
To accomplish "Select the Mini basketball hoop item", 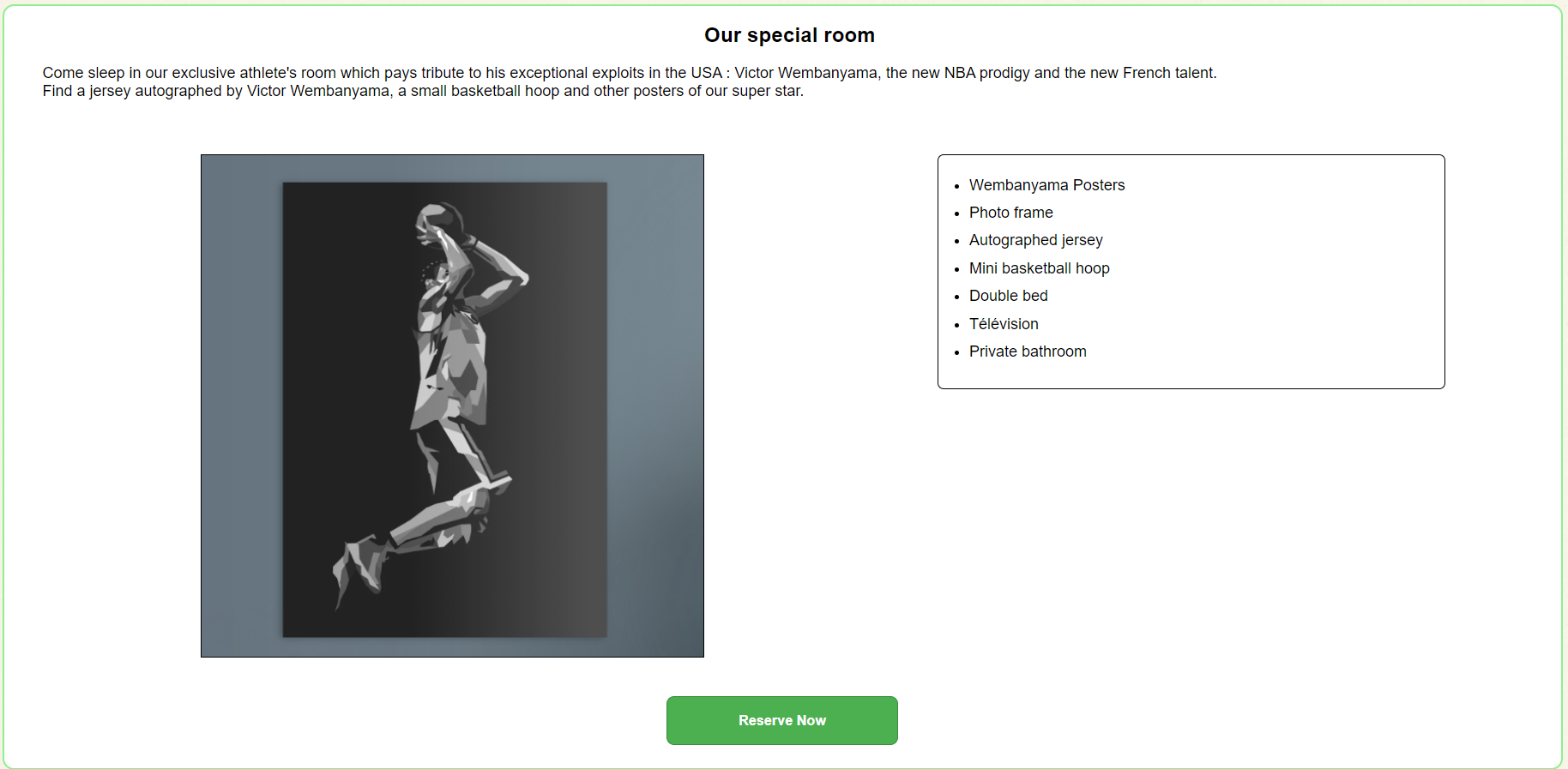I will [1039, 268].
